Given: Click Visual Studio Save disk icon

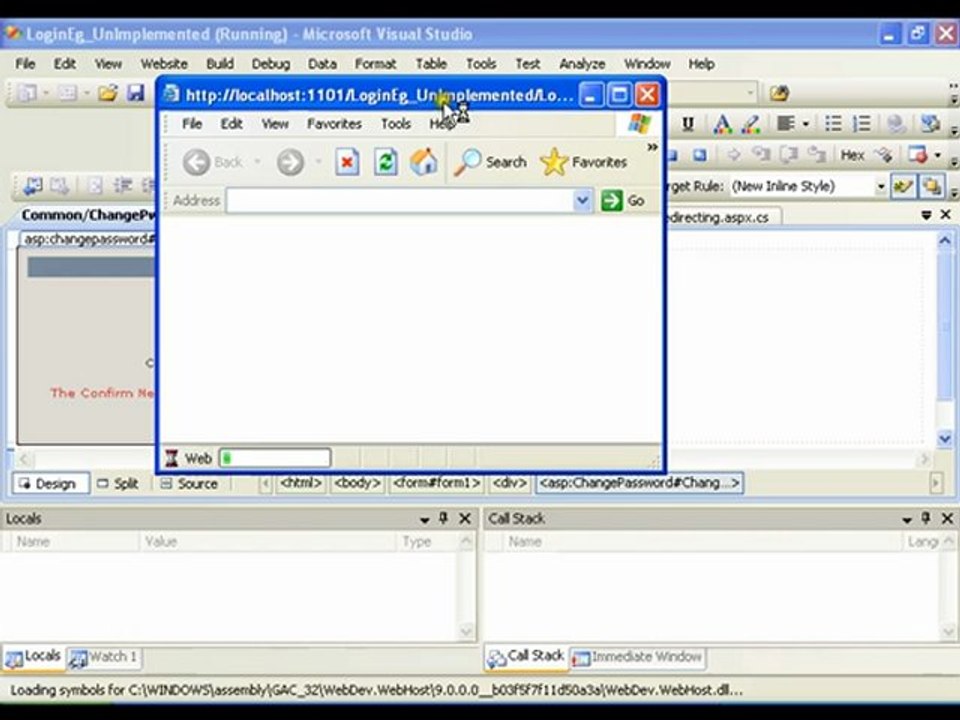Looking at the screenshot, I should (135, 93).
